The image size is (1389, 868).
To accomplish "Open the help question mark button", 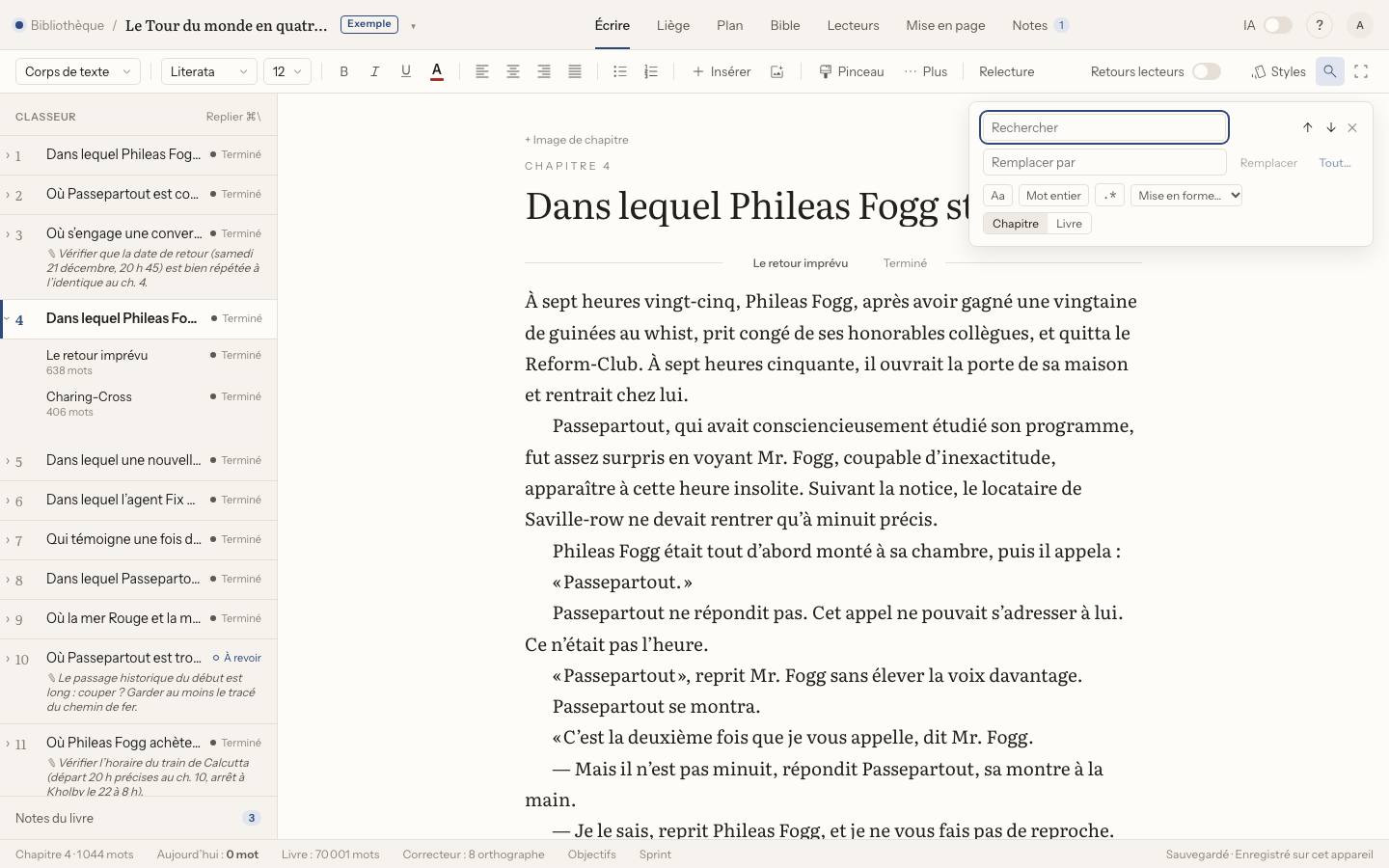I will click(x=1320, y=25).
